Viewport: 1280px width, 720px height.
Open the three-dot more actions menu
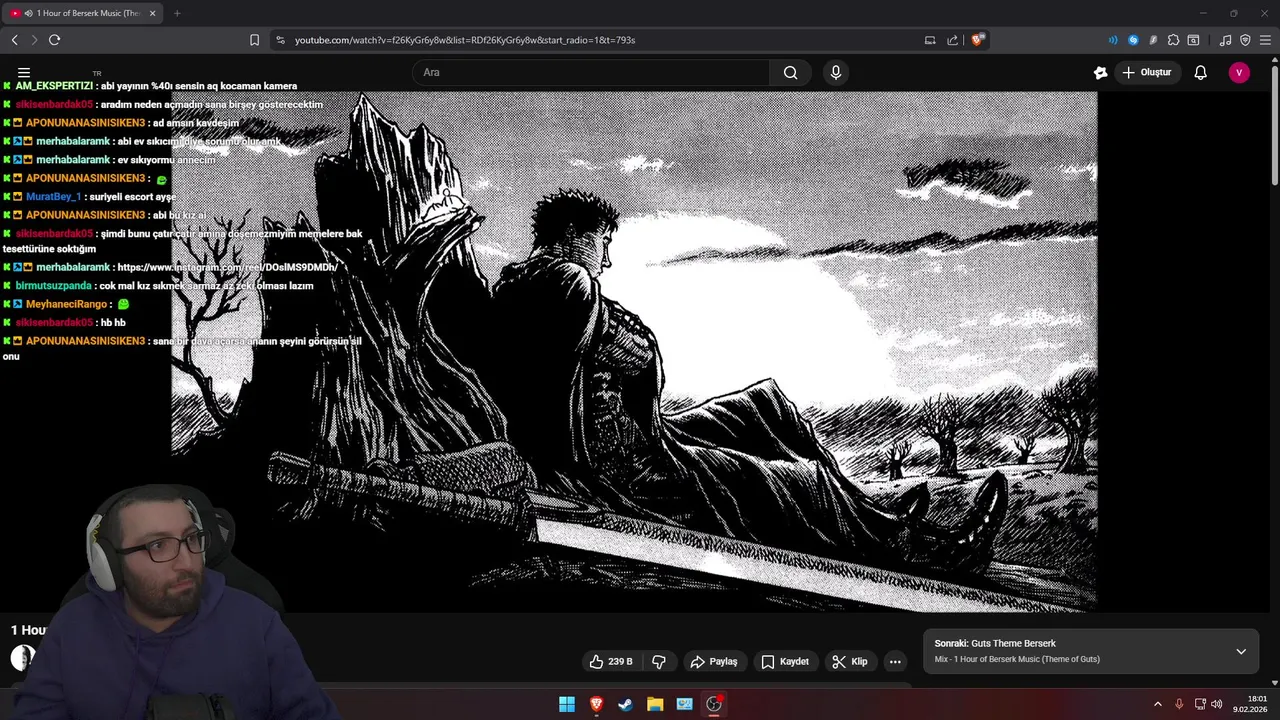click(x=895, y=661)
